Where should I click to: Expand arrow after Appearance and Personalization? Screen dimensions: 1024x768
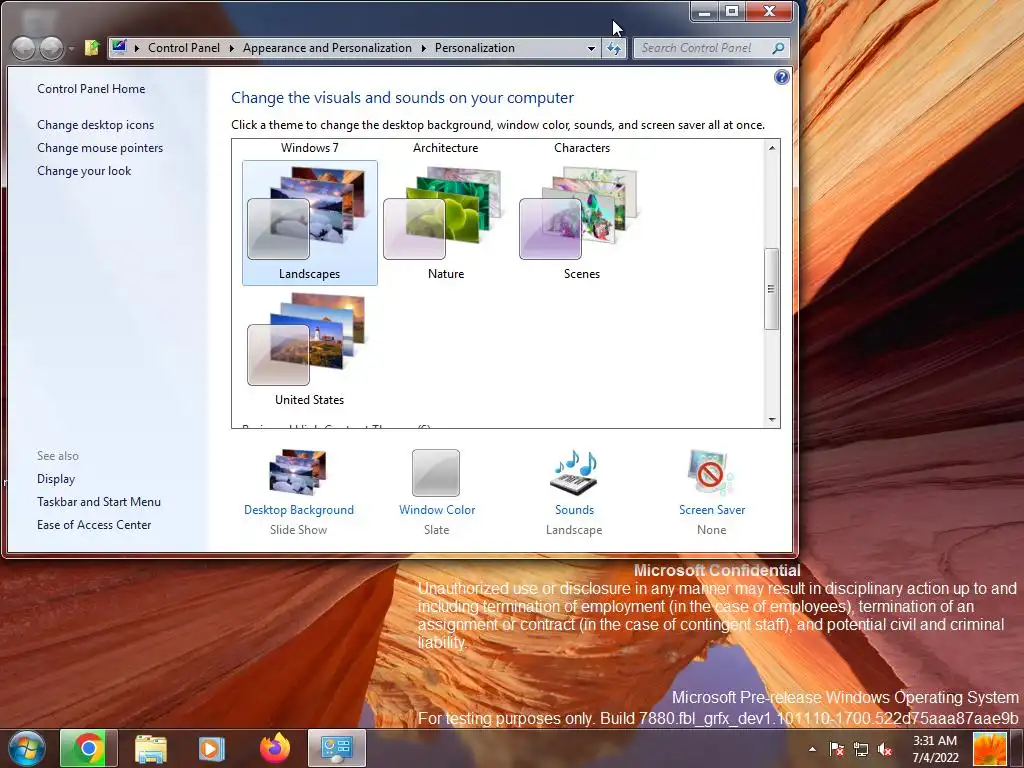[x=424, y=48]
